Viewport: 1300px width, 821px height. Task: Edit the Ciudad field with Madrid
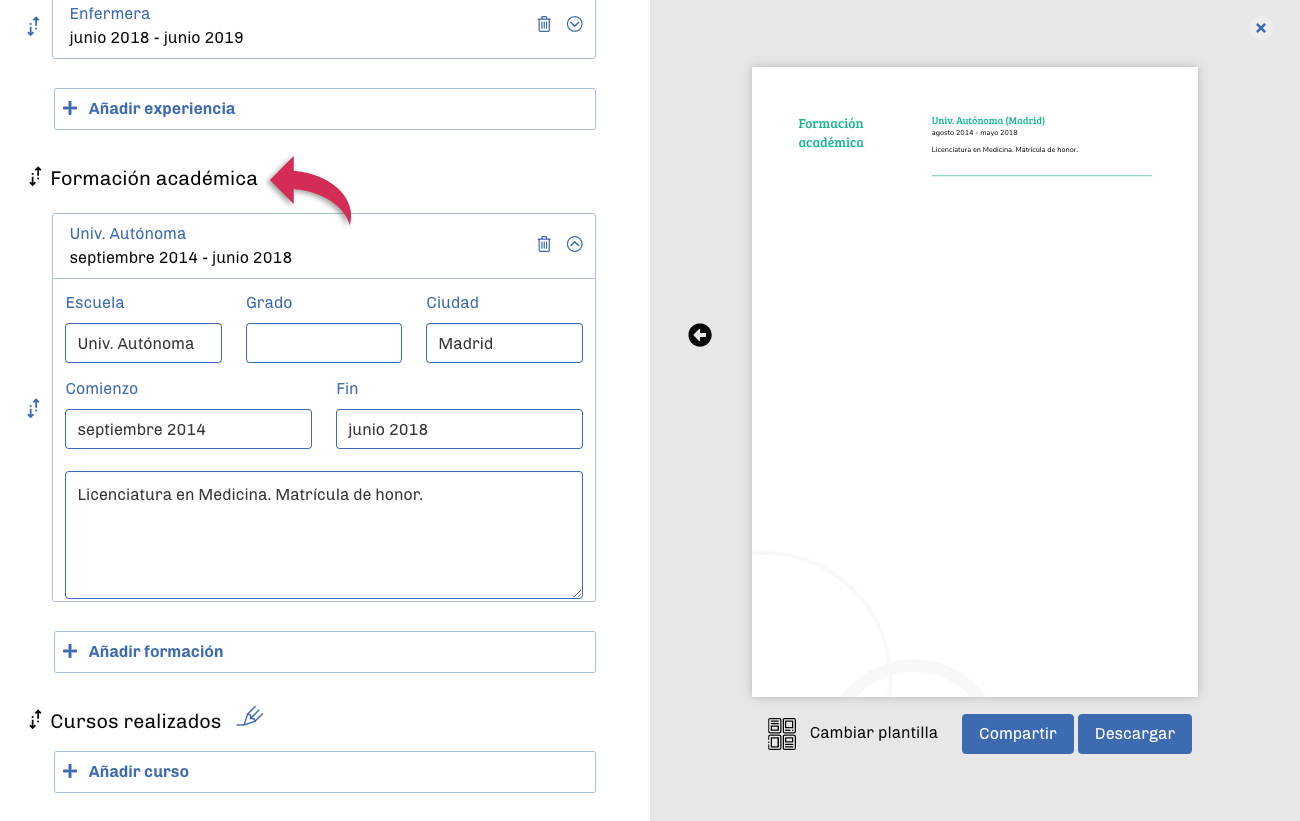click(x=504, y=343)
